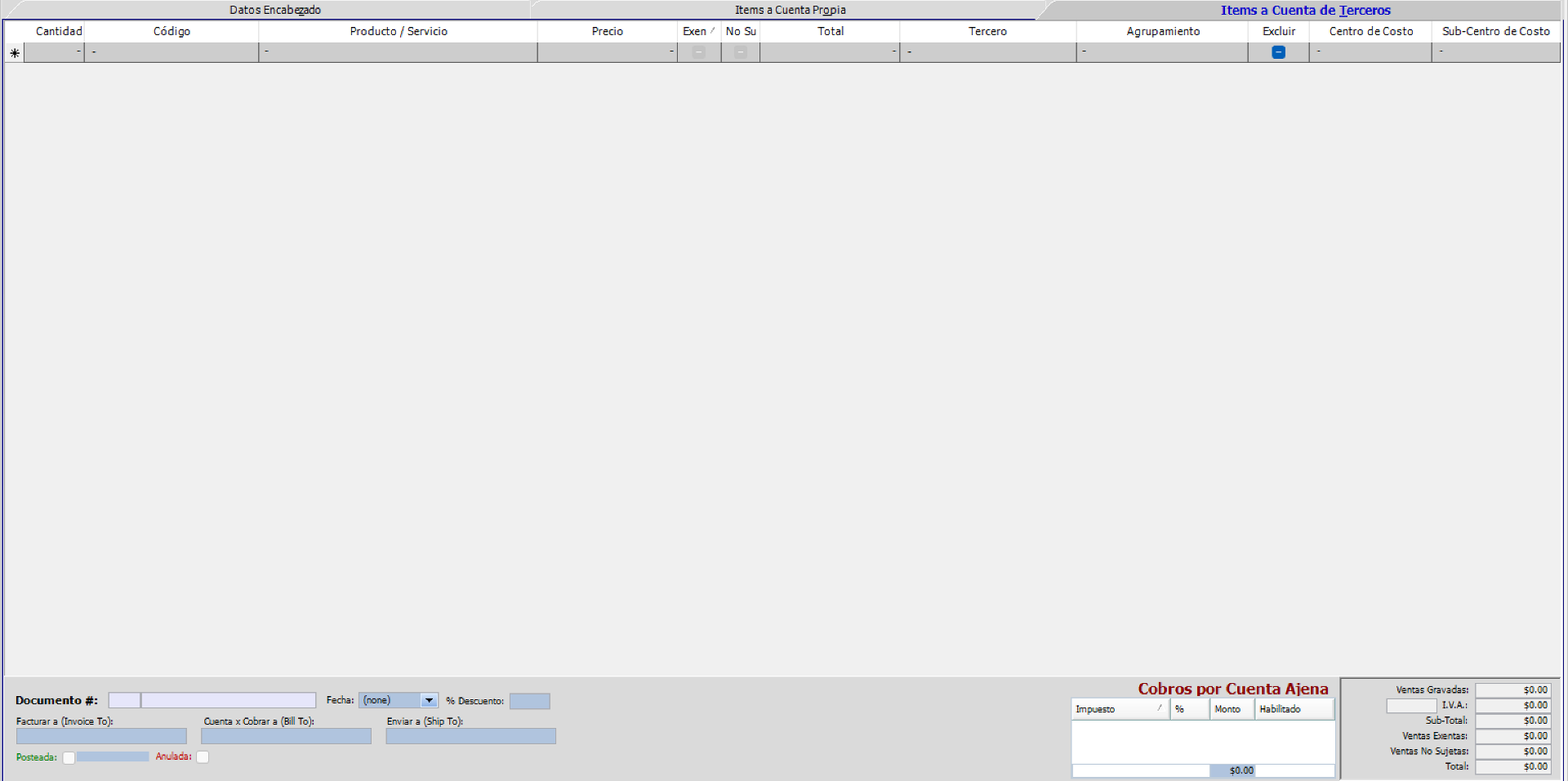Toggle the No Su checkbox in new row
Image resolution: width=1568 pixels, height=781 pixels.
[x=740, y=52]
